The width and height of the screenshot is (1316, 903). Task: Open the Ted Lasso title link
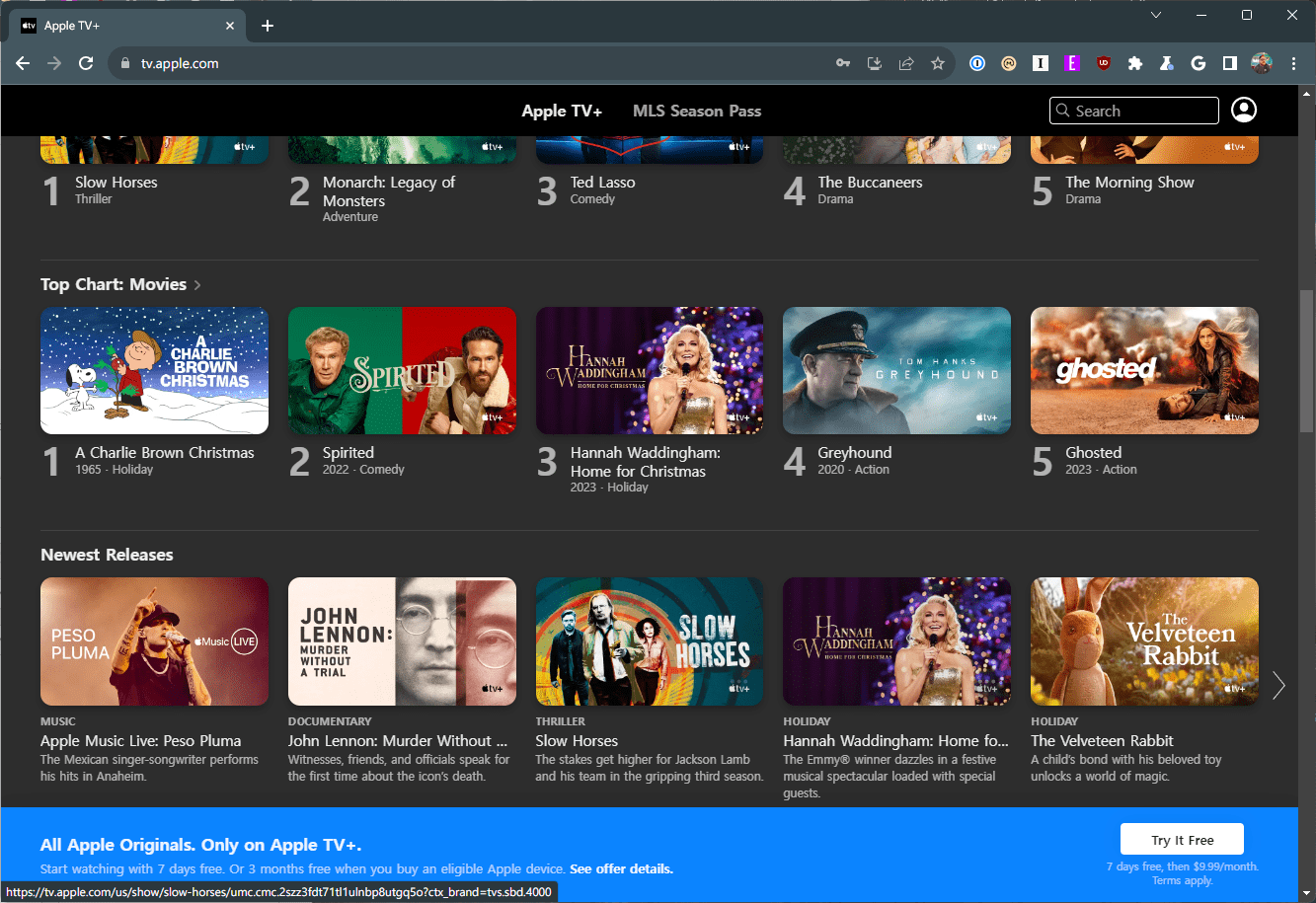click(602, 182)
